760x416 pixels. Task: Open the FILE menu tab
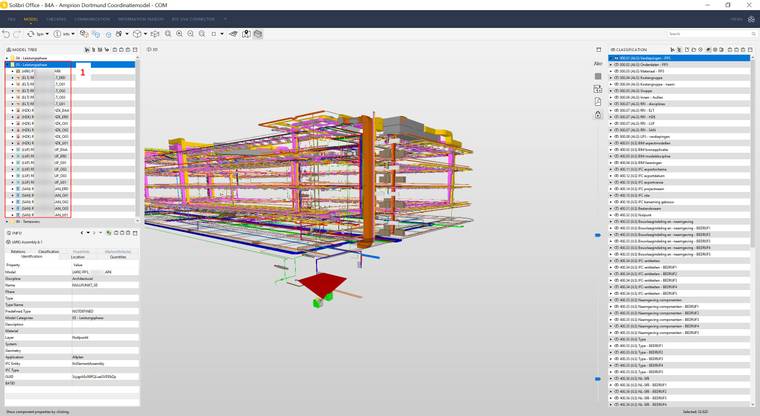(x=12, y=19)
